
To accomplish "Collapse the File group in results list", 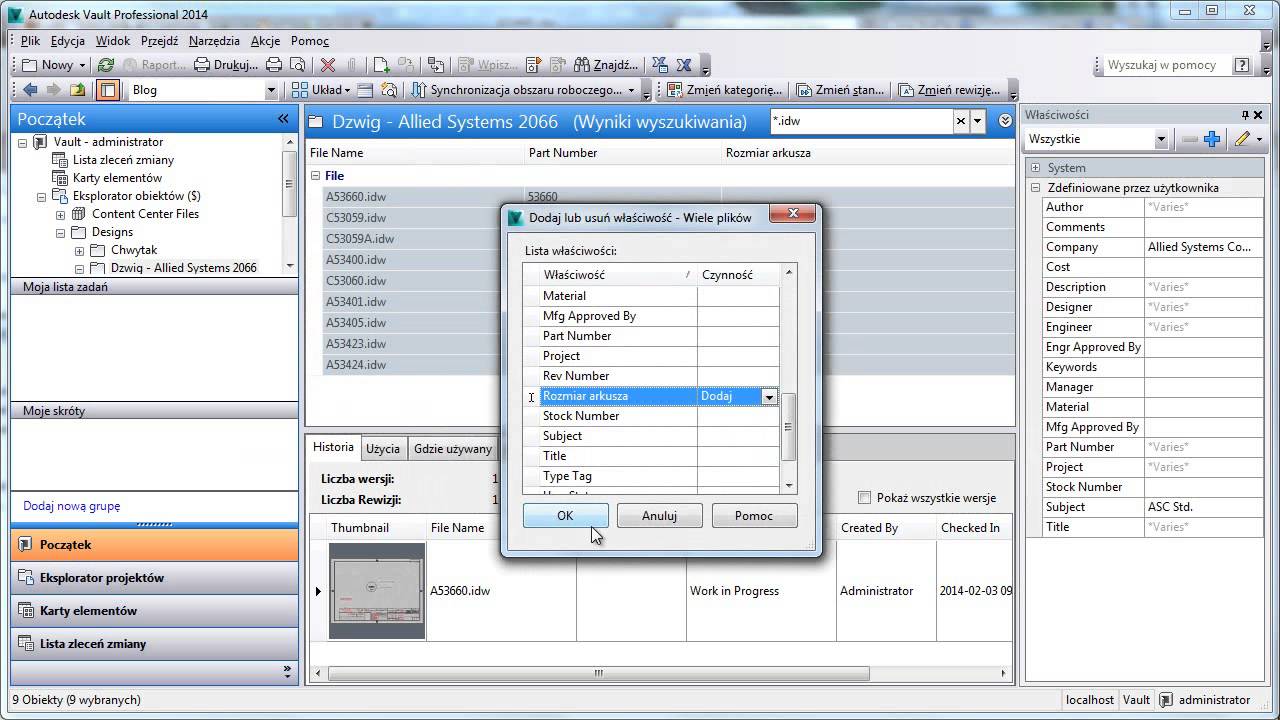I will point(316,176).
